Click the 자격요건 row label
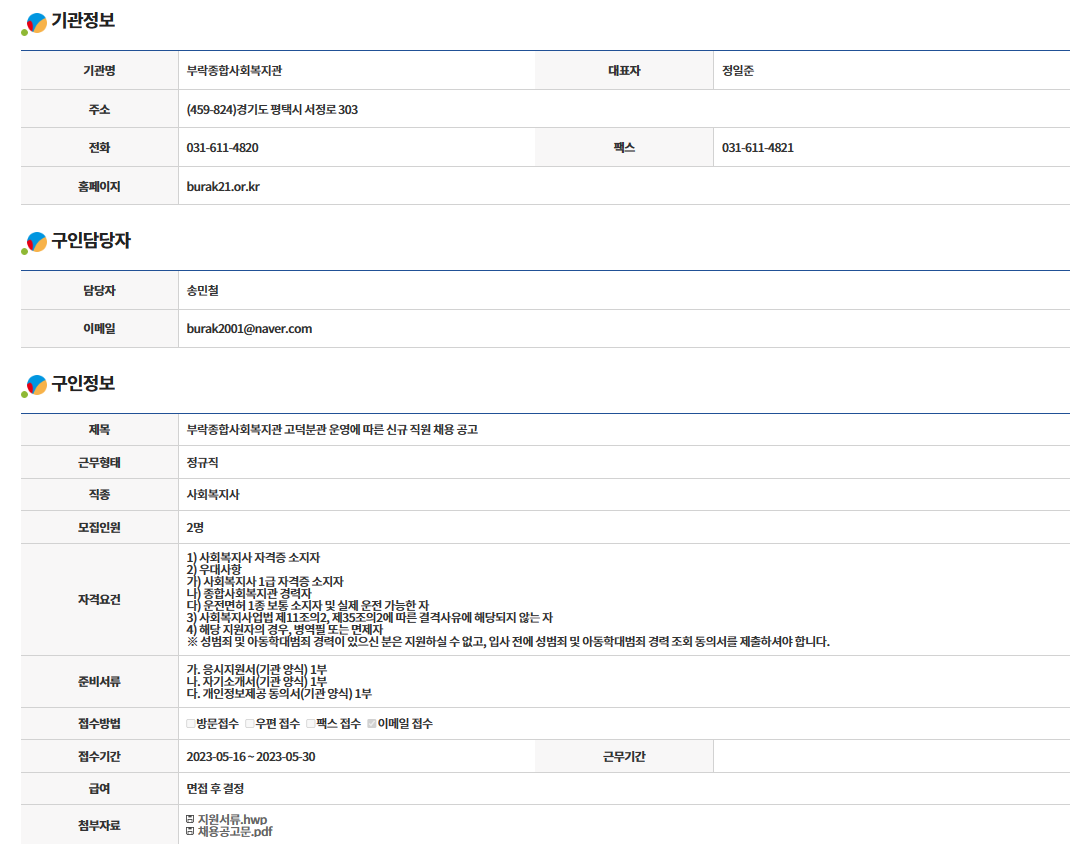This screenshot has width=1077, height=844. (100, 600)
